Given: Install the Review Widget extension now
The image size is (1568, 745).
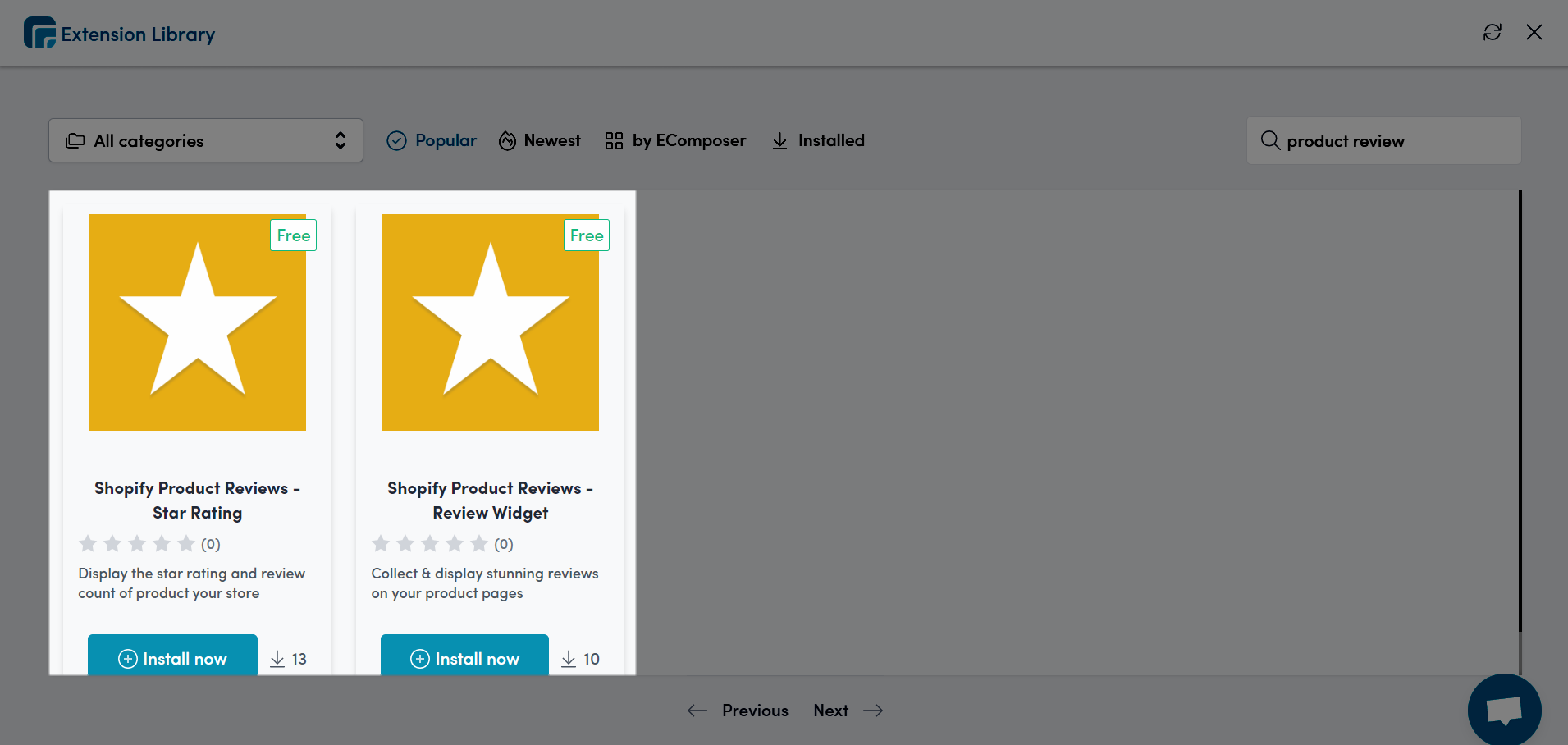Looking at the screenshot, I should (464, 656).
